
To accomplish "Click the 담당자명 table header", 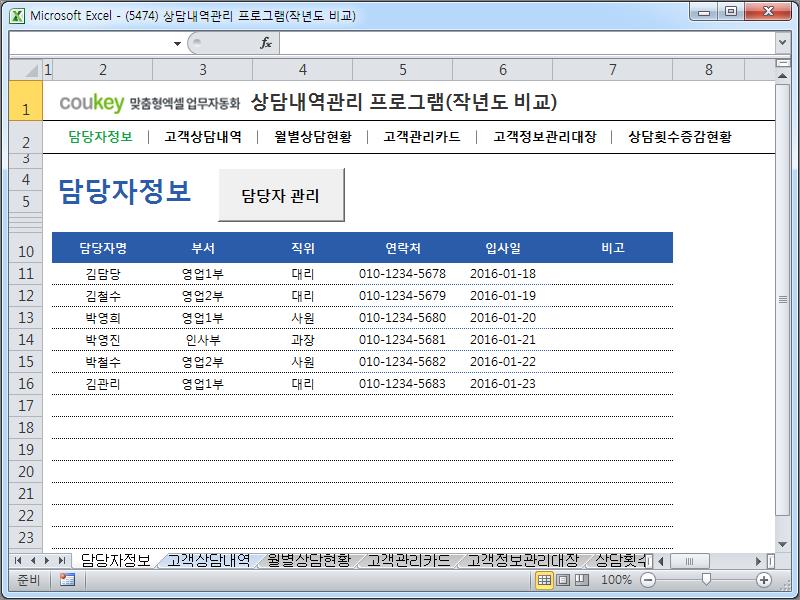I will [103, 248].
